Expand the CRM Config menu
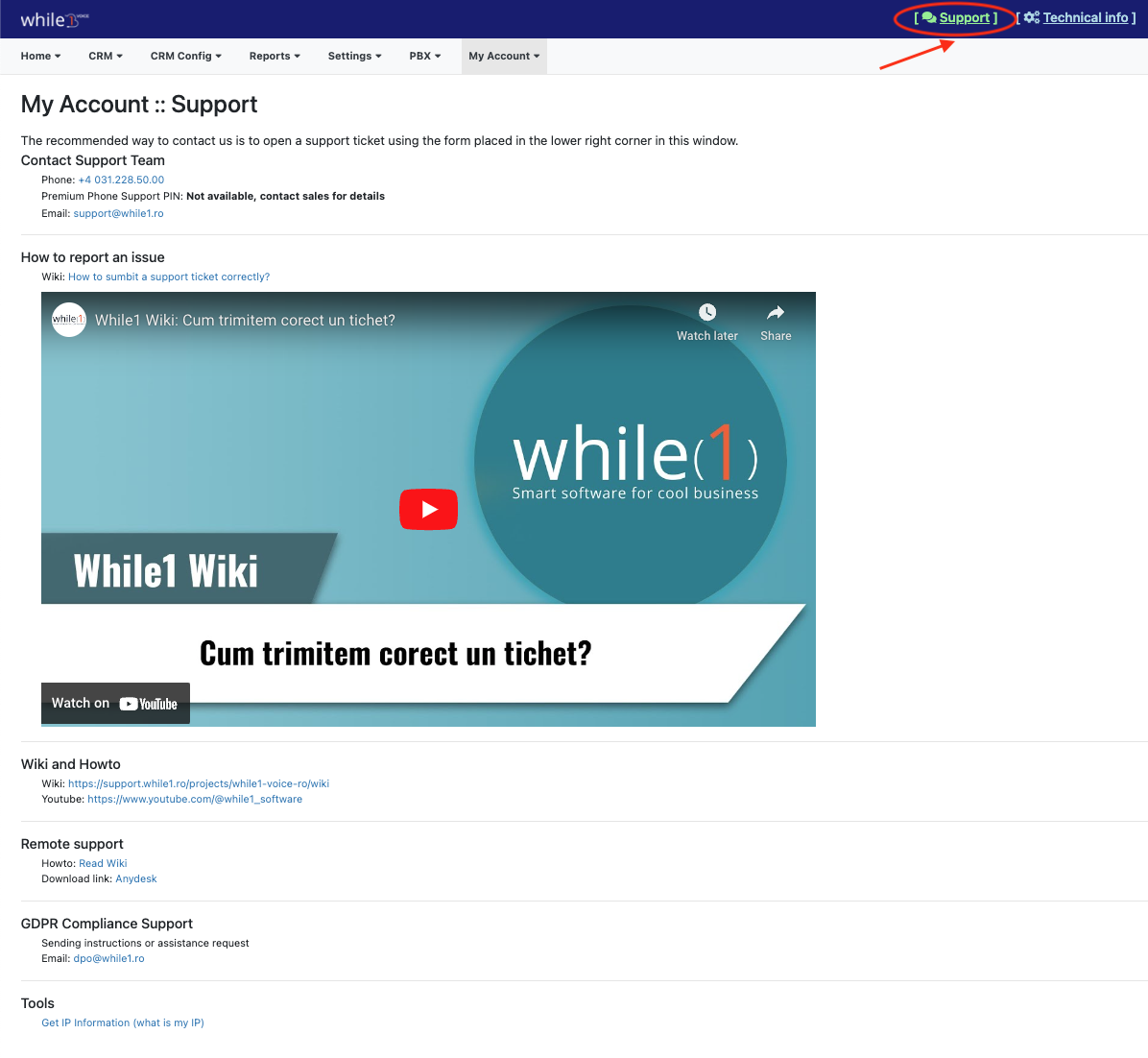Viewport: 1148px width, 1058px height. click(x=185, y=57)
